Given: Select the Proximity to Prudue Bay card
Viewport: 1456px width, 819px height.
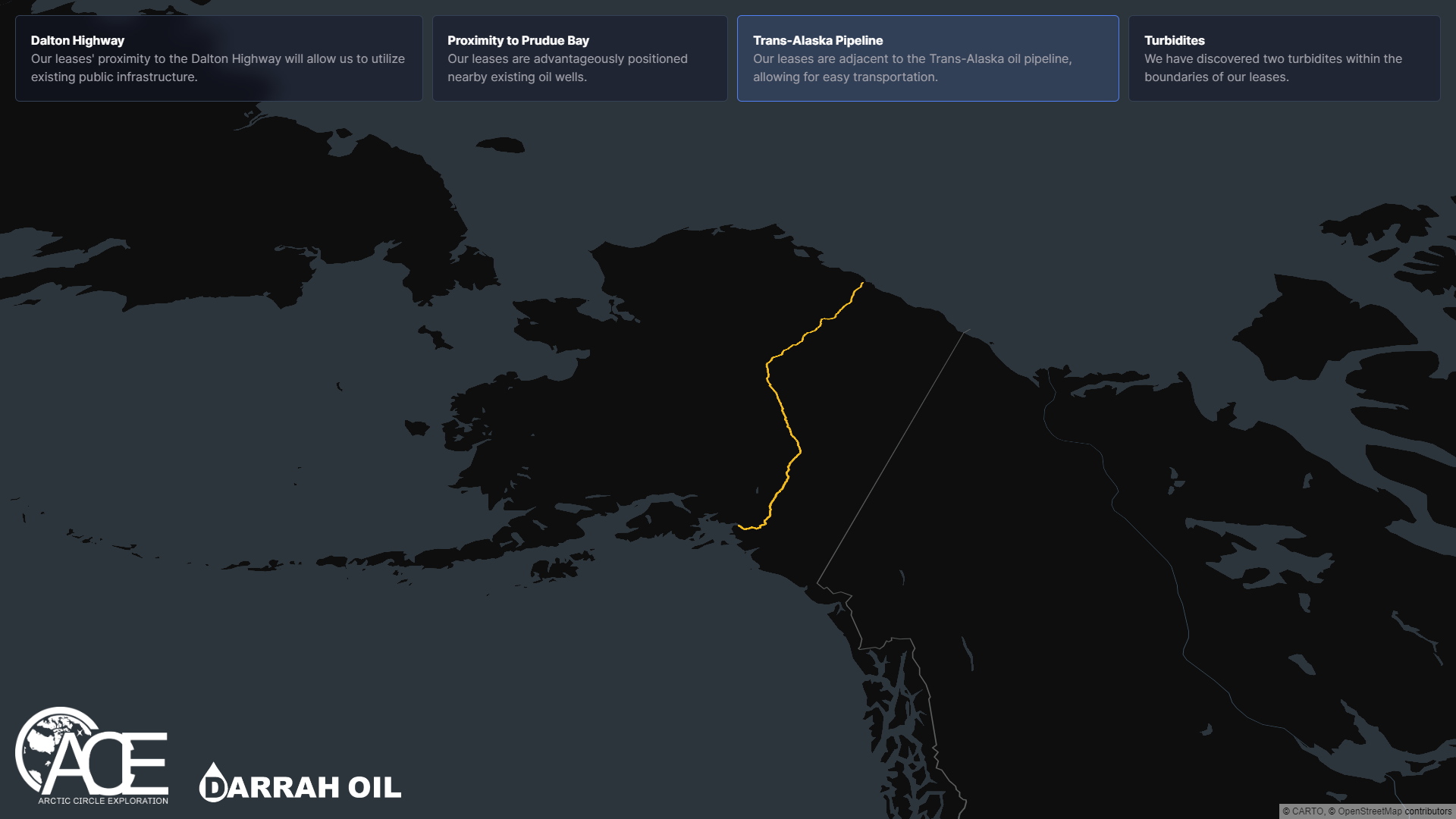Looking at the screenshot, I should (x=579, y=58).
